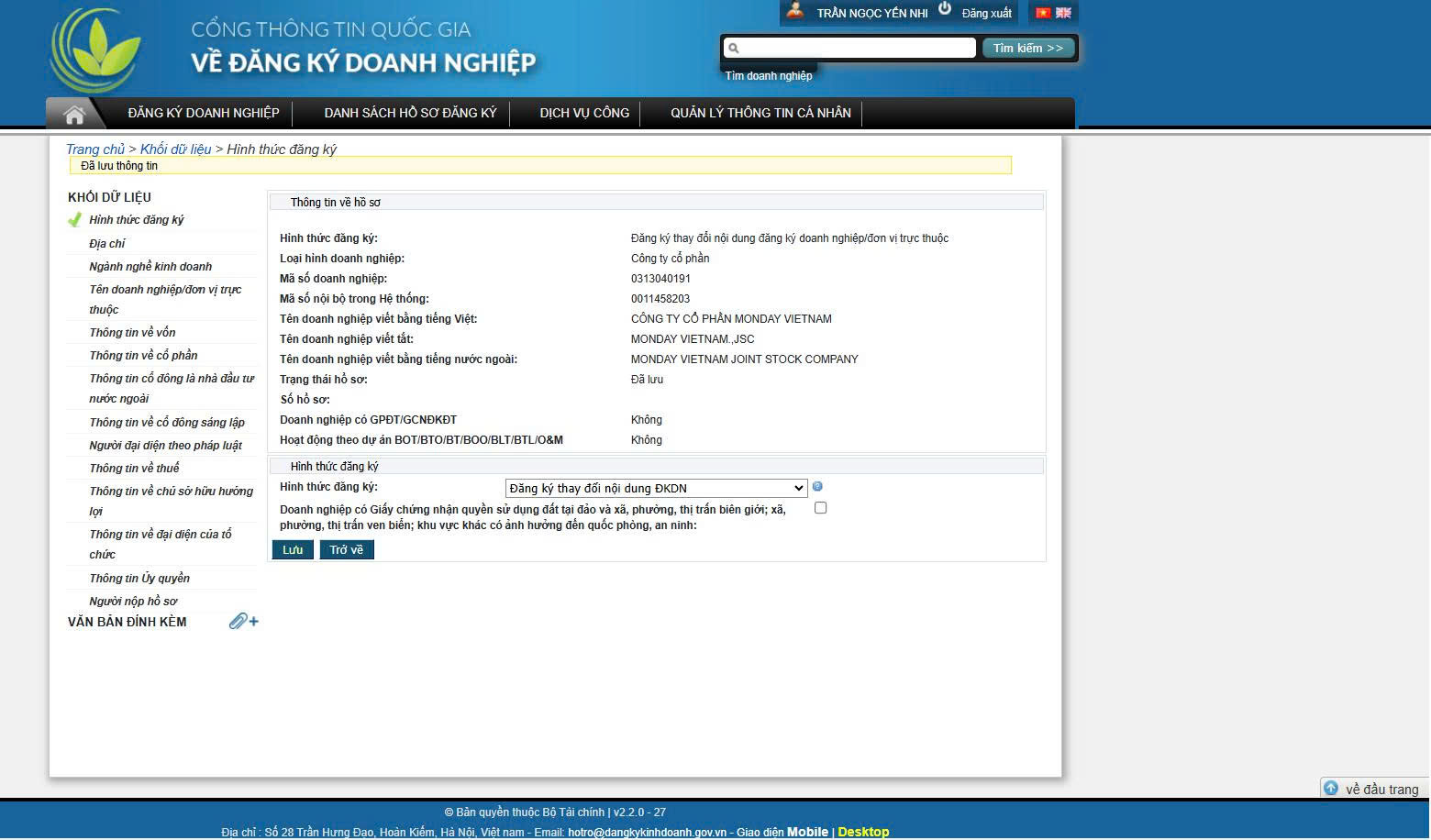Click the Tìm kiếm search button

click(1027, 48)
